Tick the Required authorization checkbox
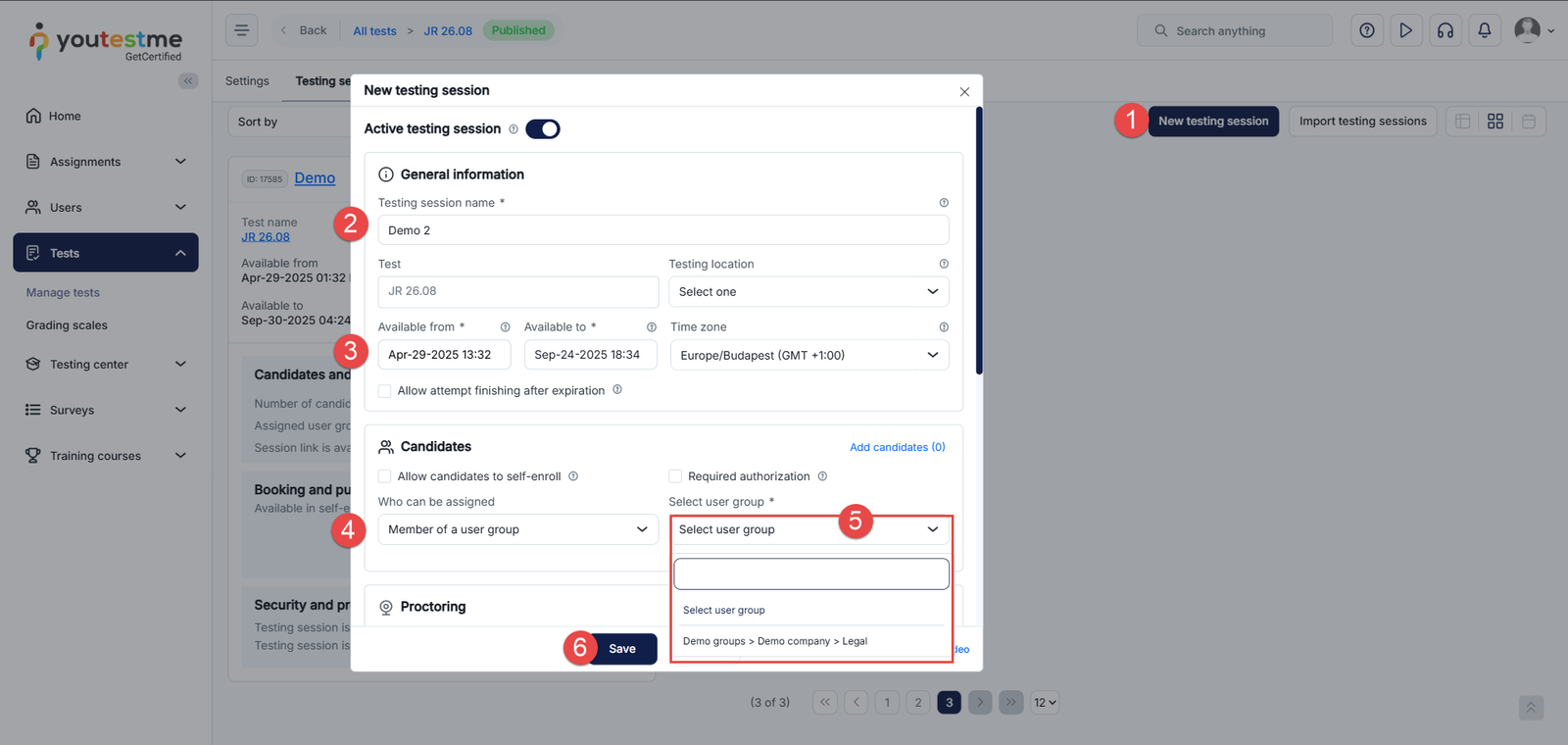Screen dimensions: 1568x745 pyautogui.click(x=675, y=476)
